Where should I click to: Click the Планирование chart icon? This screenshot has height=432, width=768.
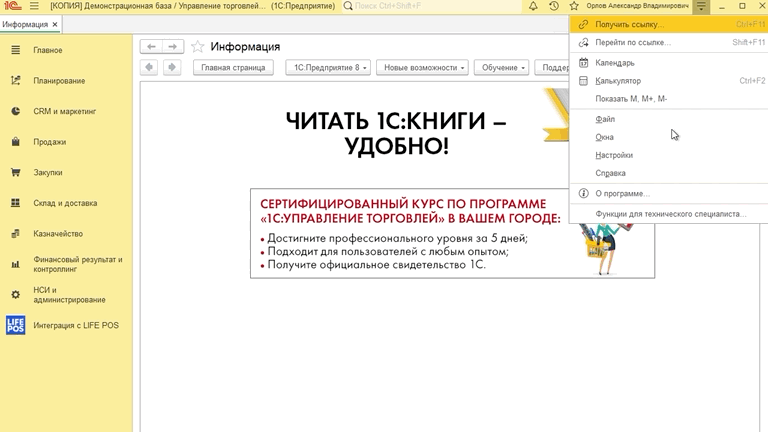[16, 80]
